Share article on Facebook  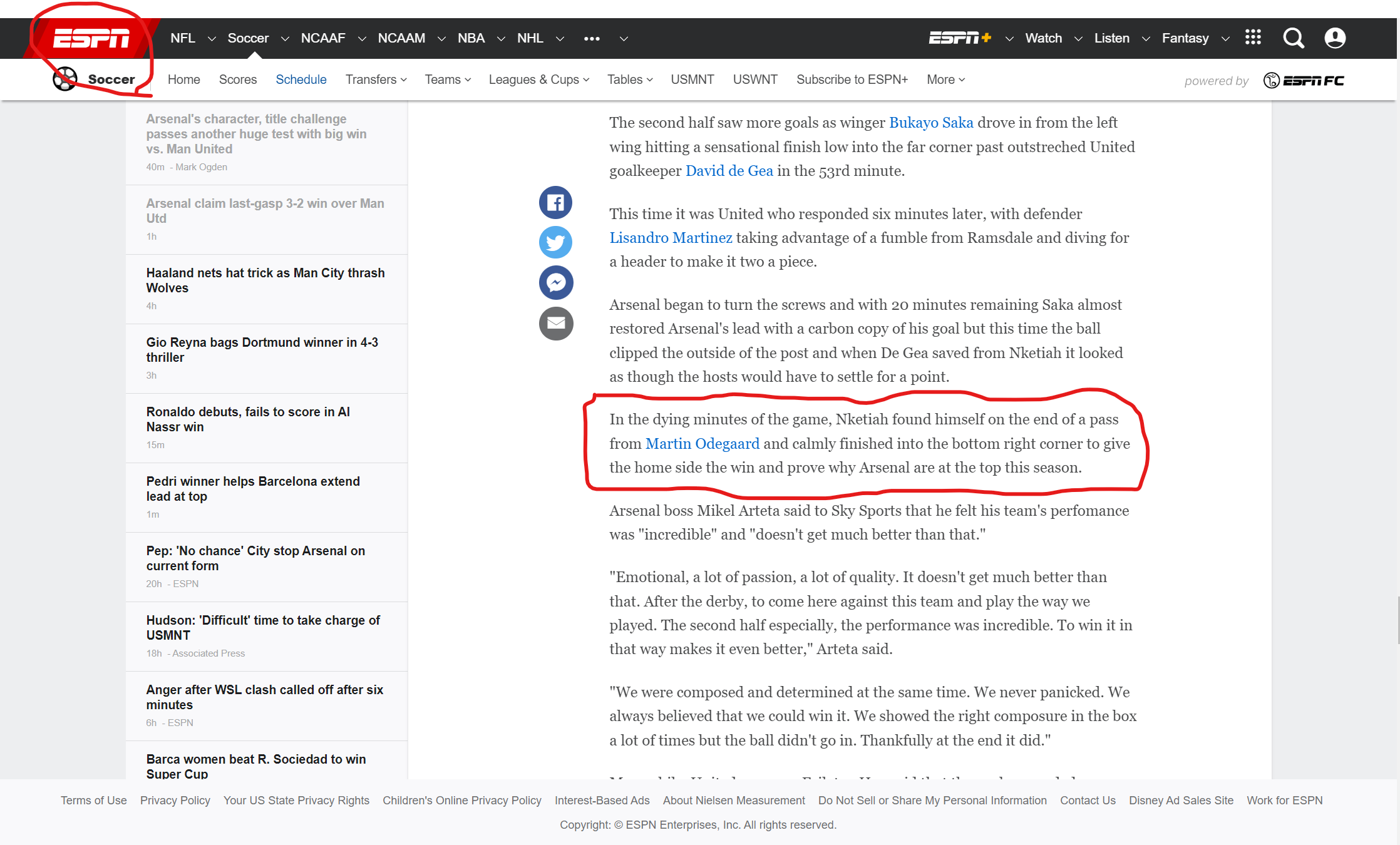(x=555, y=202)
